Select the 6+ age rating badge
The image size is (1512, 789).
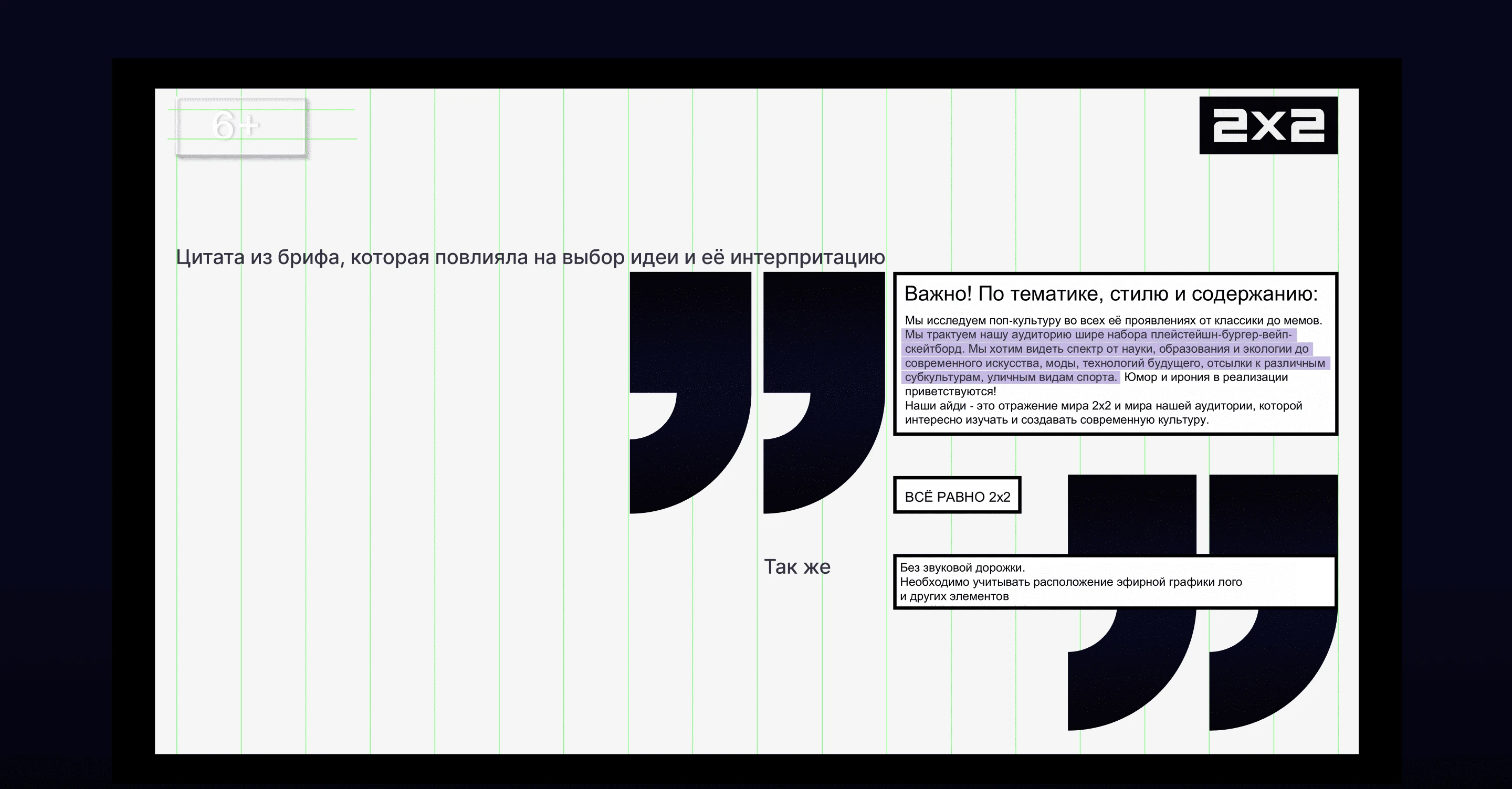241,126
